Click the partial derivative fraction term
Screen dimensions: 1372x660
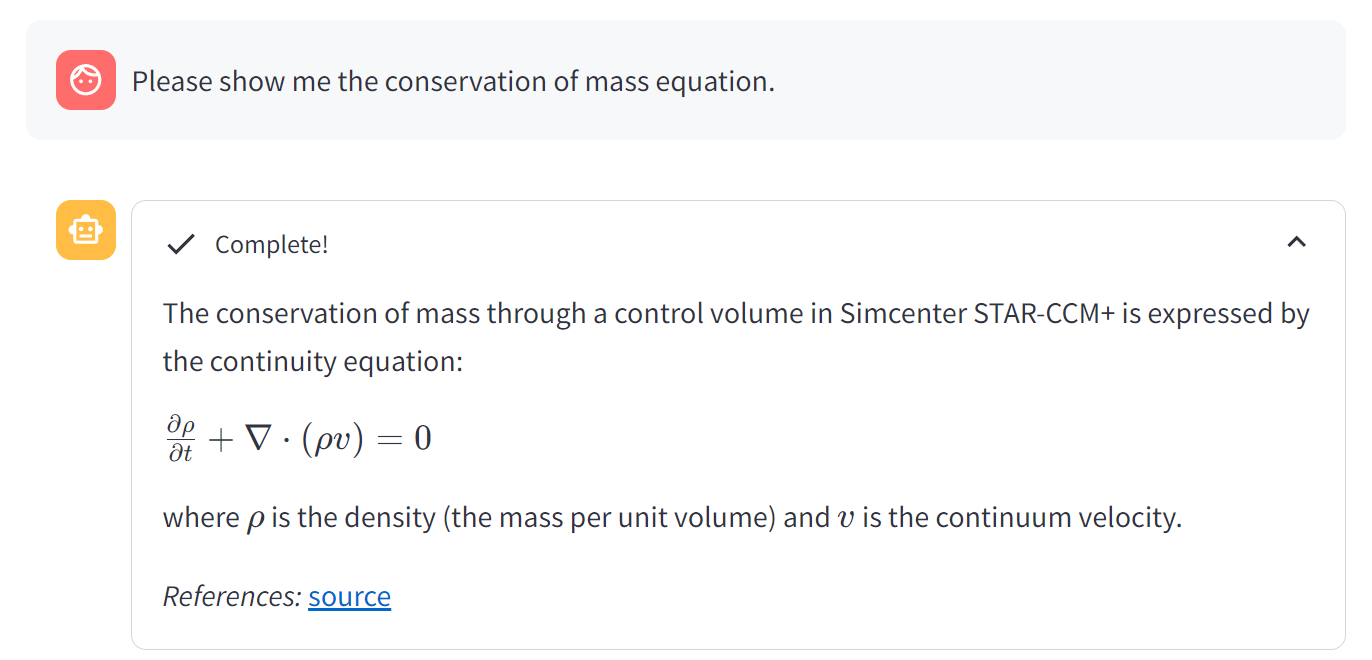pos(180,438)
